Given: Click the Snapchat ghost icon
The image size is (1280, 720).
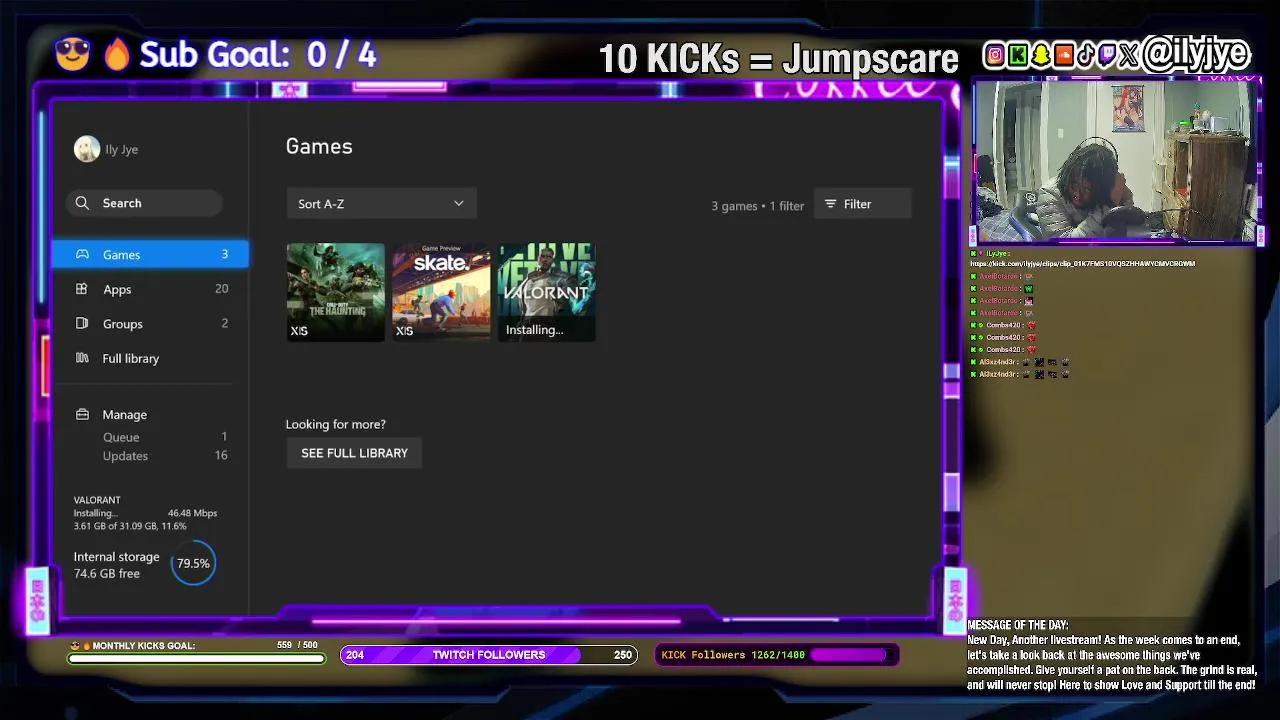Looking at the screenshot, I should click(x=1040, y=55).
